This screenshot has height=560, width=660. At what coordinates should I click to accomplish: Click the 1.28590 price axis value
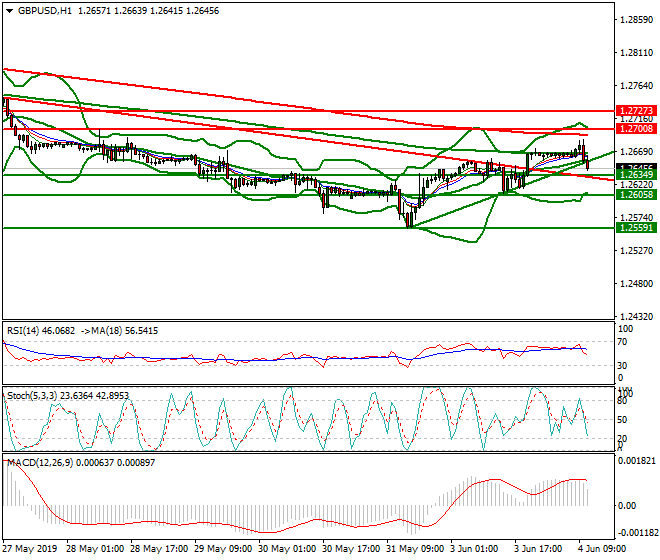pyautogui.click(x=637, y=20)
